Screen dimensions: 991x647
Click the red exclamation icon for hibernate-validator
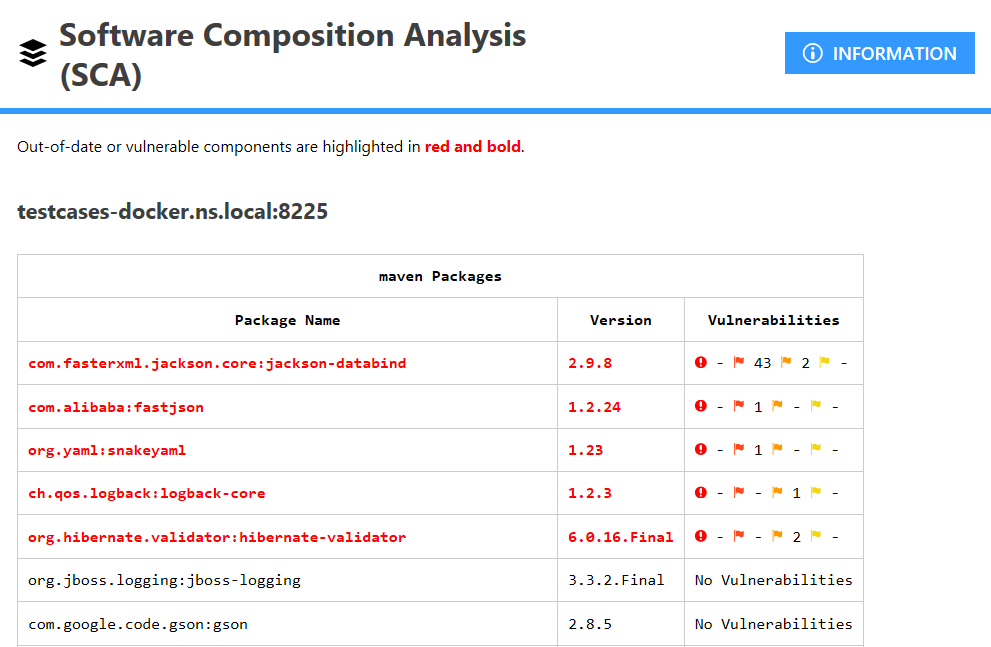click(x=699, y=536)
